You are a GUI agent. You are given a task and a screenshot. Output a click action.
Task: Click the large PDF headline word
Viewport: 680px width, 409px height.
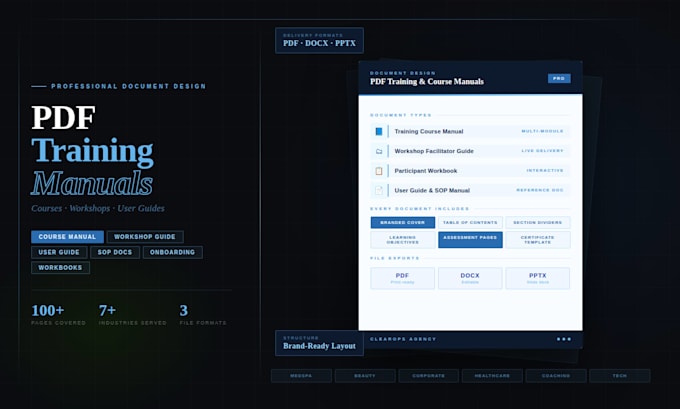click(63, 118)
